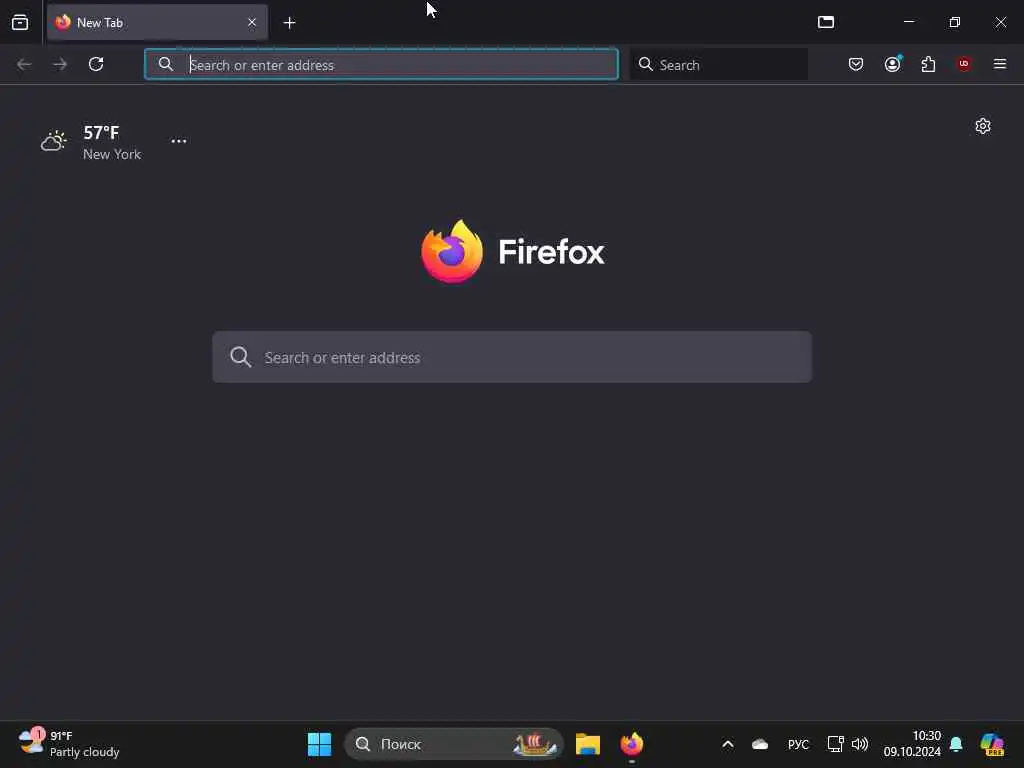
Task: Open File Explorer from taskbar
Action: [x=588, y=744]
